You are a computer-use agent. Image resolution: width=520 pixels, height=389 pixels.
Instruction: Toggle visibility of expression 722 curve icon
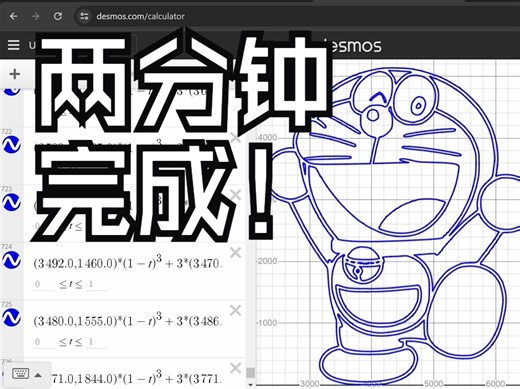click(x=12, y=145)
